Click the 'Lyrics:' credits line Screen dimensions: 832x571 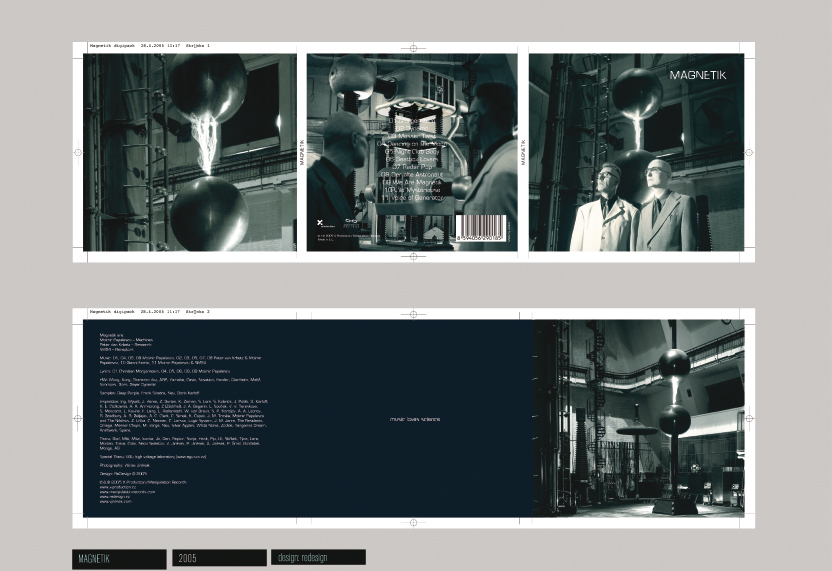(x=164, y=371)
